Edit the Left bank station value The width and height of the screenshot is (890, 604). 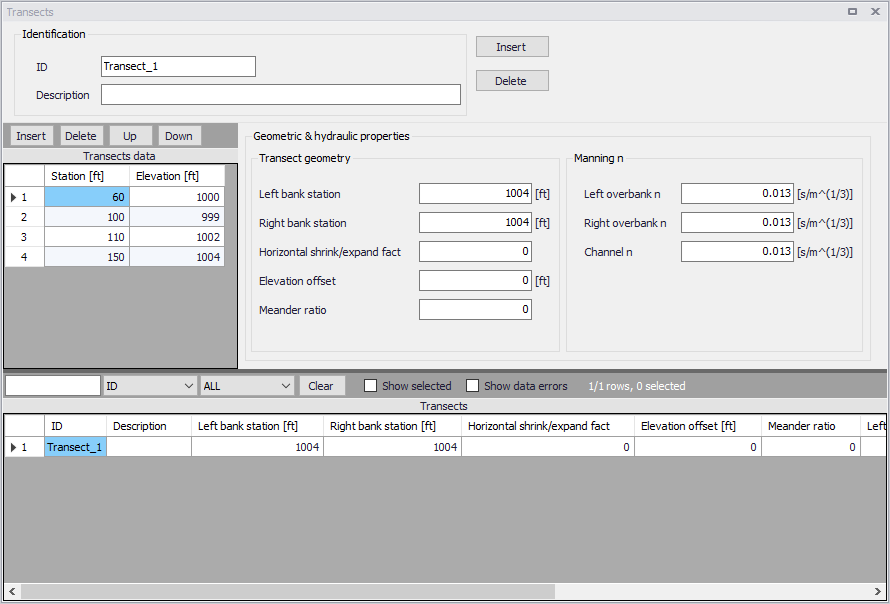pos(475,194)
